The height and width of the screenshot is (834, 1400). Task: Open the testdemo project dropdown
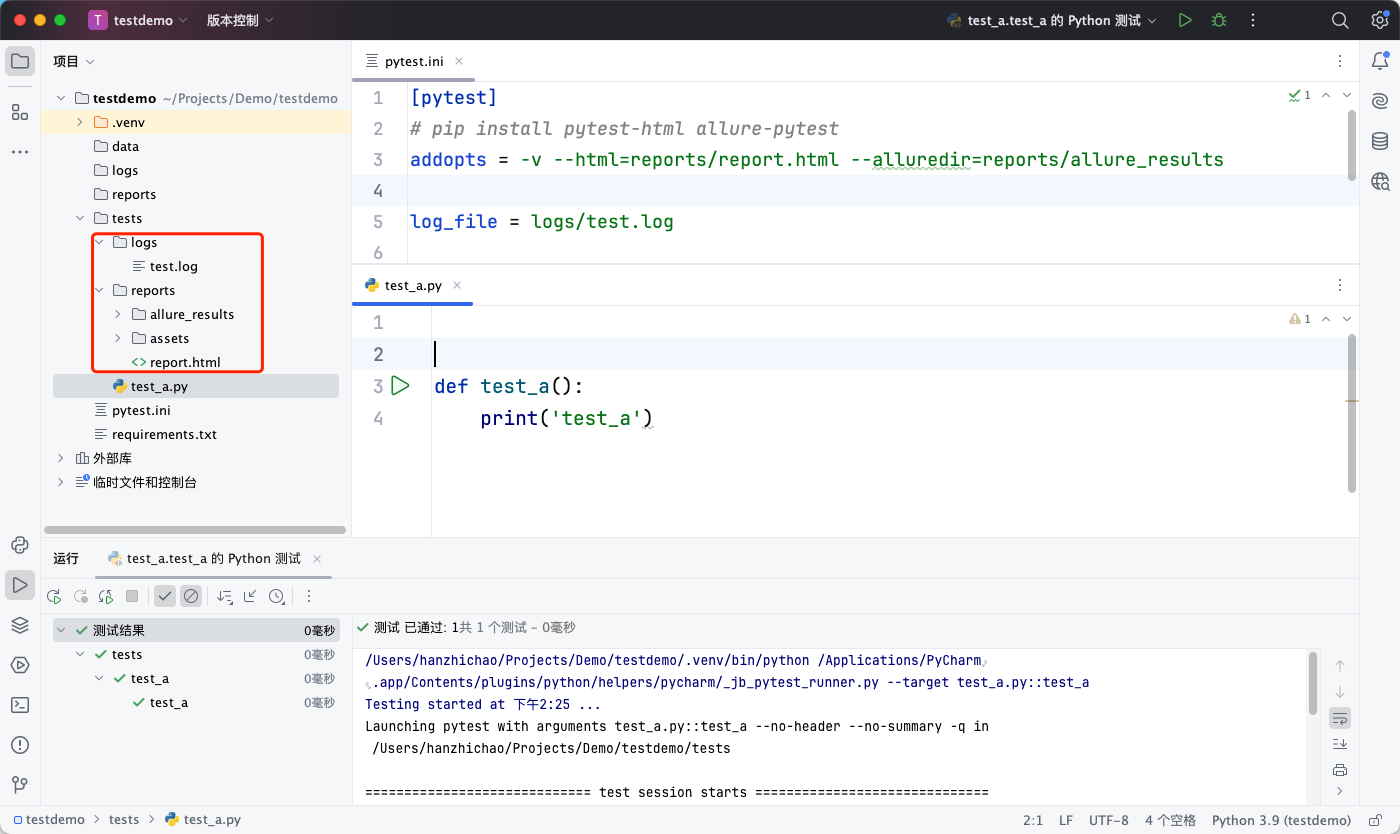coord(137,20)
